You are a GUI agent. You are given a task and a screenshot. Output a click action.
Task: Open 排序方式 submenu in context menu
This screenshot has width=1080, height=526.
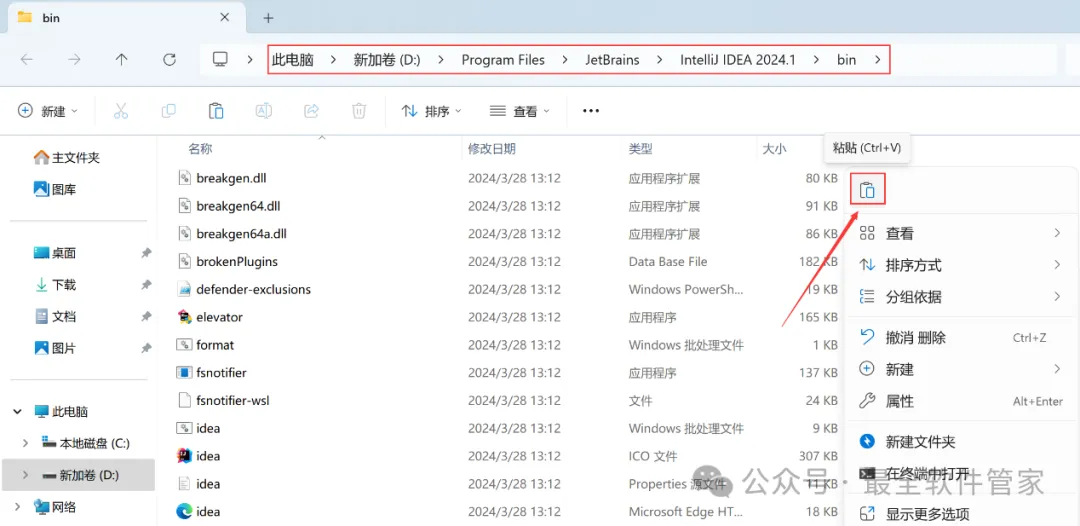click(x=961, y=265)
